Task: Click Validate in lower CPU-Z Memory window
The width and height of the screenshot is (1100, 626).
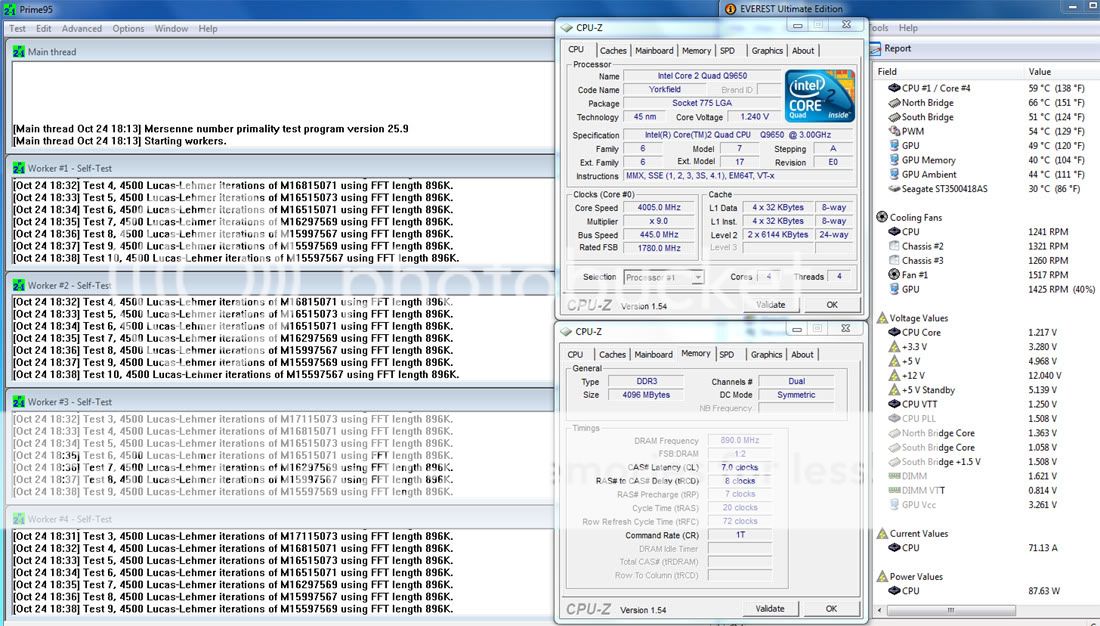Action: 770,608
